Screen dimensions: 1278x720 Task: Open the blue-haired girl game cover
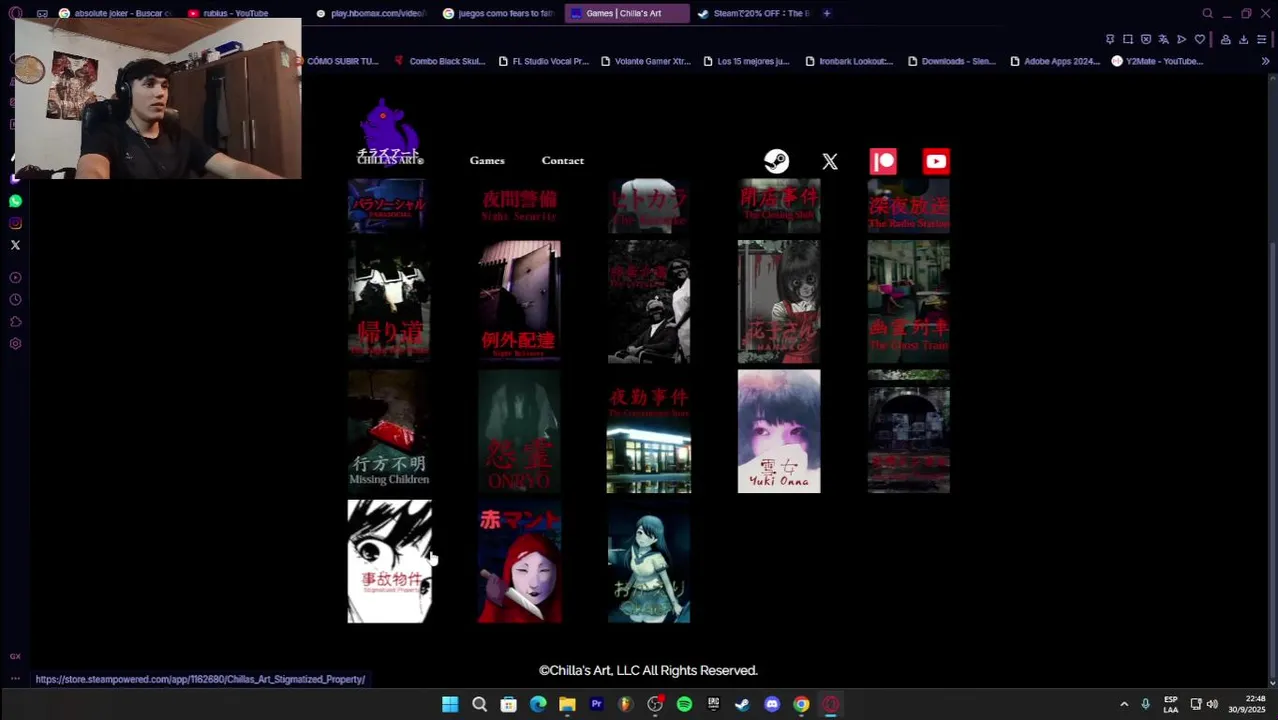[x=649, y=561]
